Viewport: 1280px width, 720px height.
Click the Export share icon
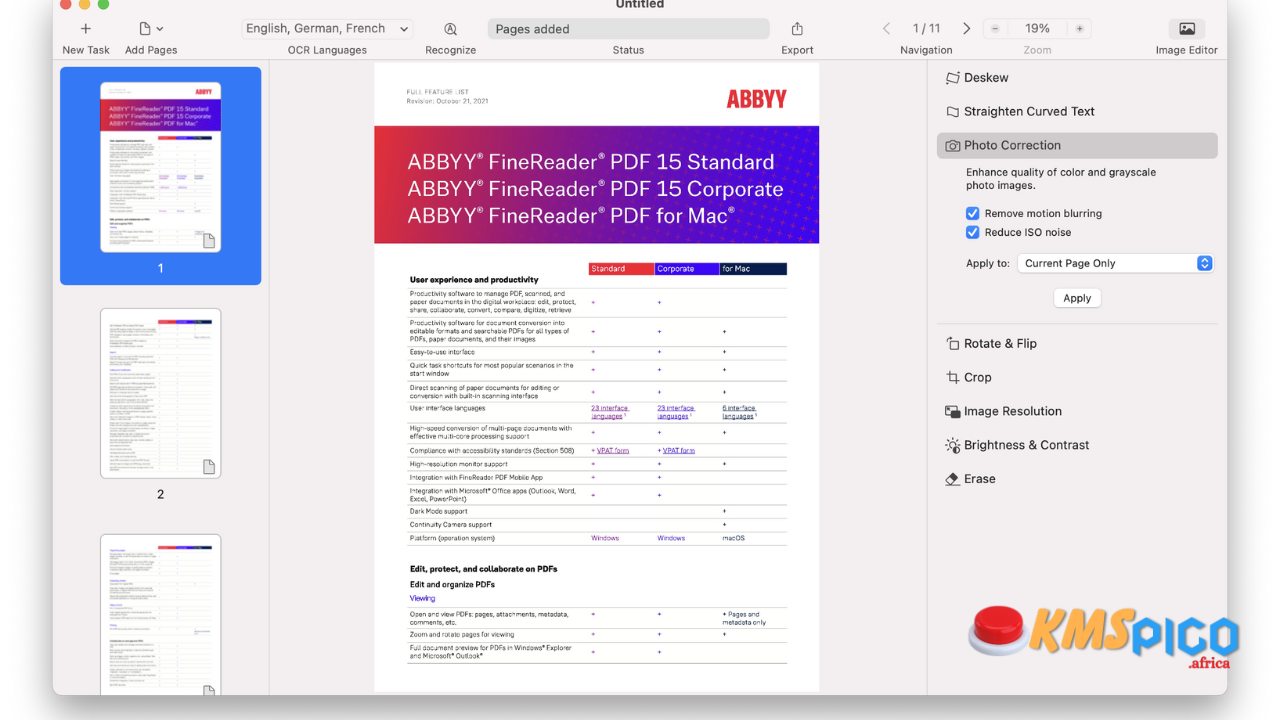[x=797, y=29]
